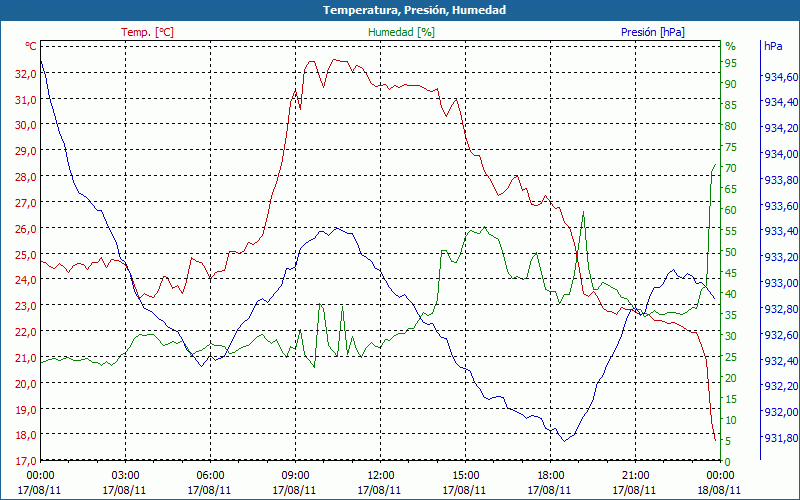Click humidity axis value "60"
The width and height of the screenshot is (800, 500).
[731, 210]
